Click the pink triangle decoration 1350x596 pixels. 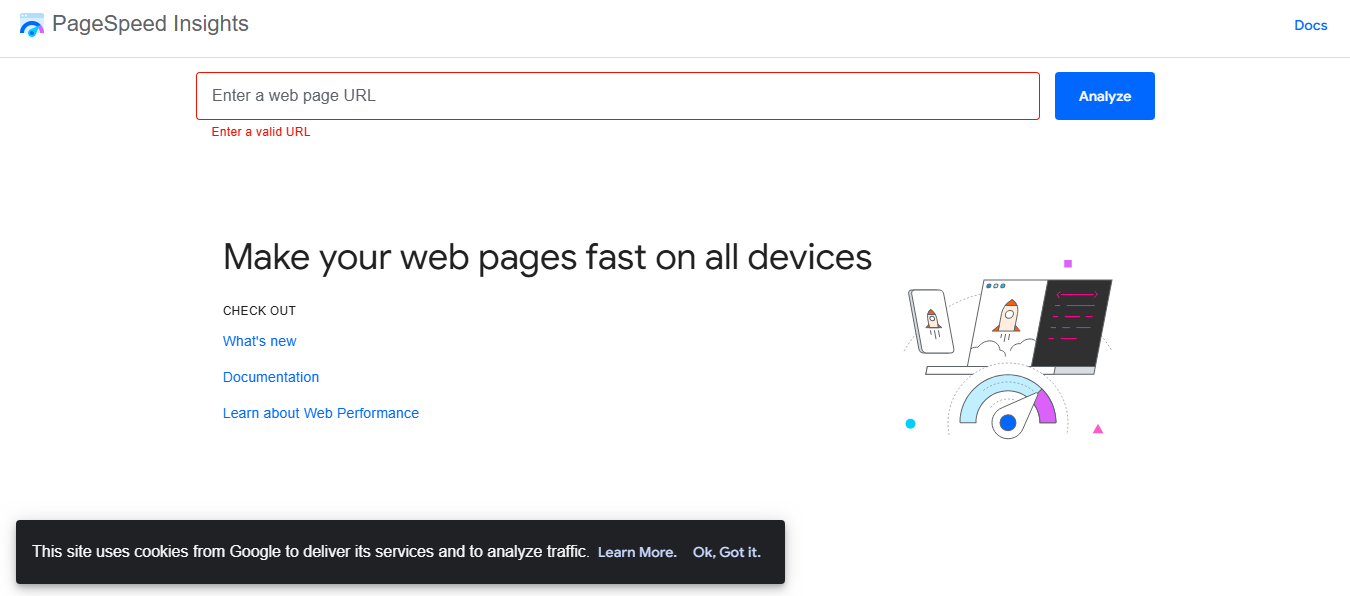point(1098,428)
